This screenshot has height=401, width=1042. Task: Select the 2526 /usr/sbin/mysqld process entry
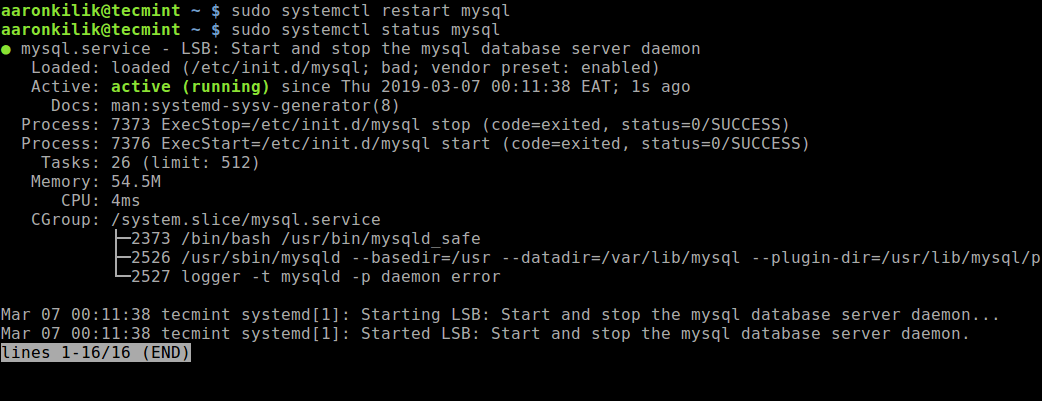tap(580, 258)
